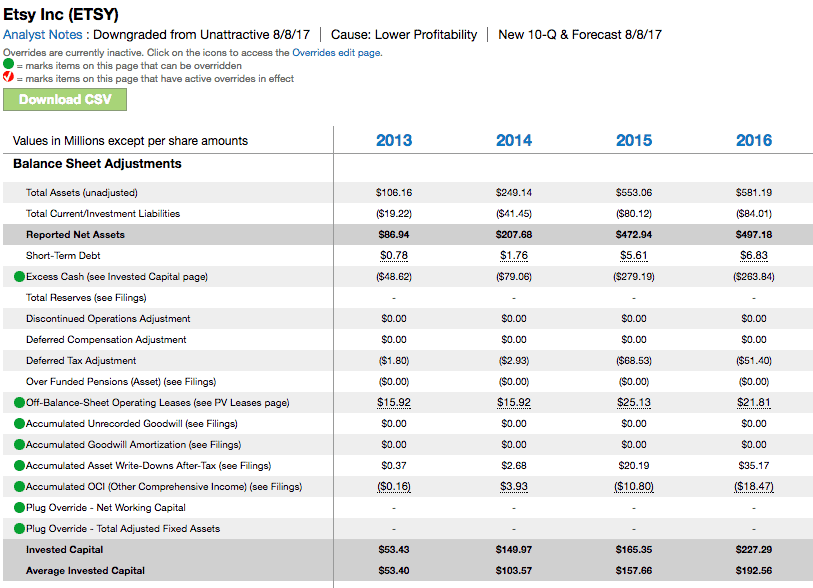Viewport: 813px width, 588px height.
Task: Open 2014 Accumulated OCI value $3.93
Action: point(514,487)
